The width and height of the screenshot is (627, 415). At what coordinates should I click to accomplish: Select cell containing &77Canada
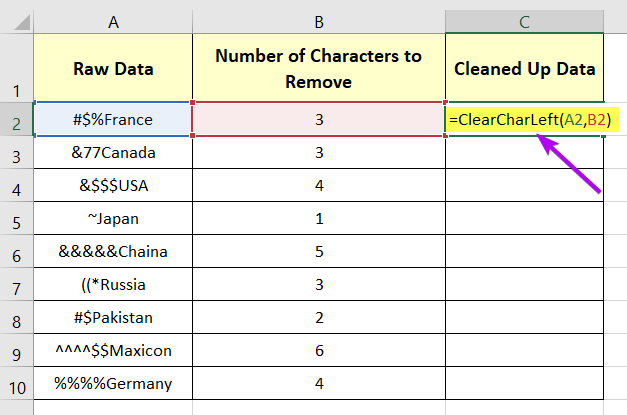[x=113, y=152]
